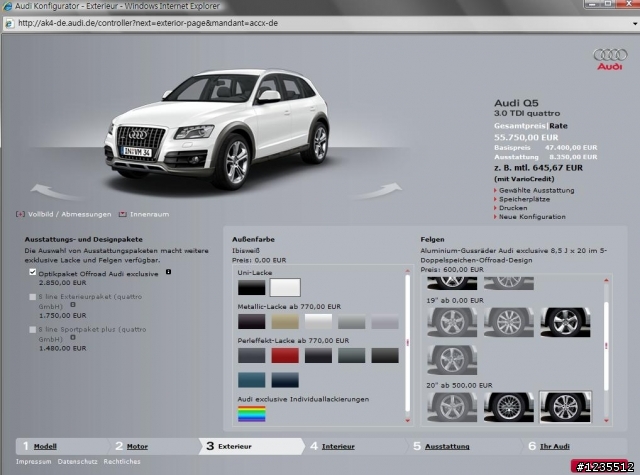Select the dark charcoal Perleffekt swatch
Viewport: 640px width, 475px height.
pyautogui.click(x=318, y=355)
